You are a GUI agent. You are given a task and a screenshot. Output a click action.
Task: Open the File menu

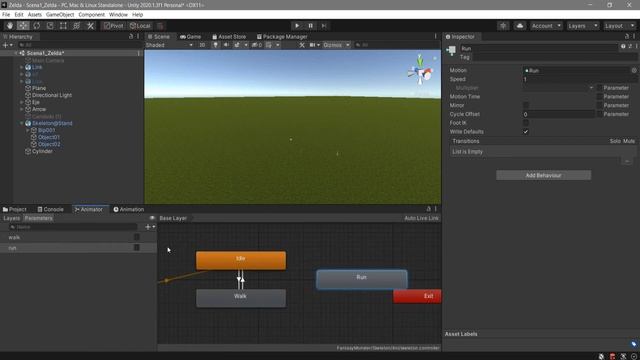(x=6, y=14)
